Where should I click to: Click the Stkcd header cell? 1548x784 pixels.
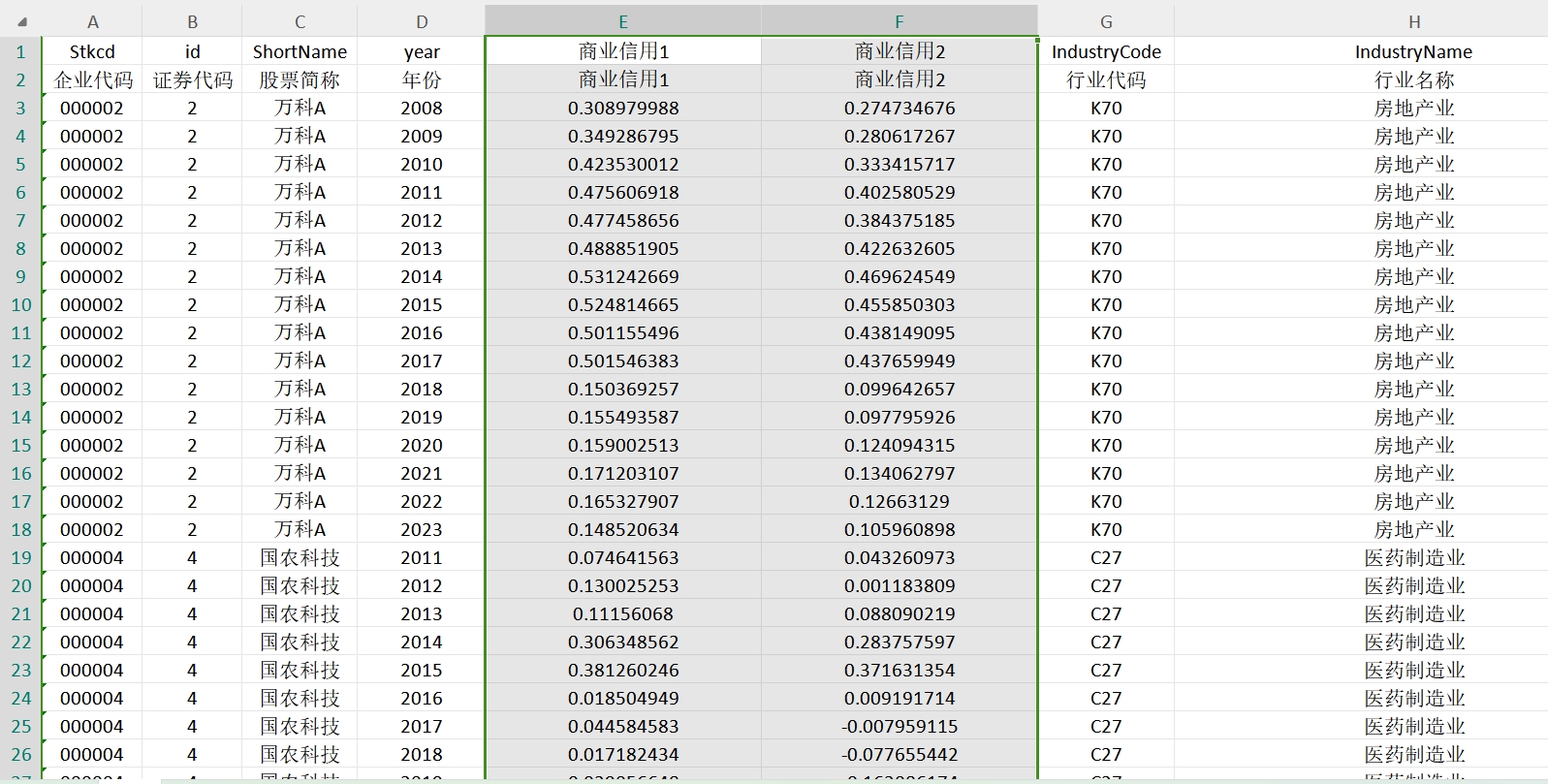point(92,51)
